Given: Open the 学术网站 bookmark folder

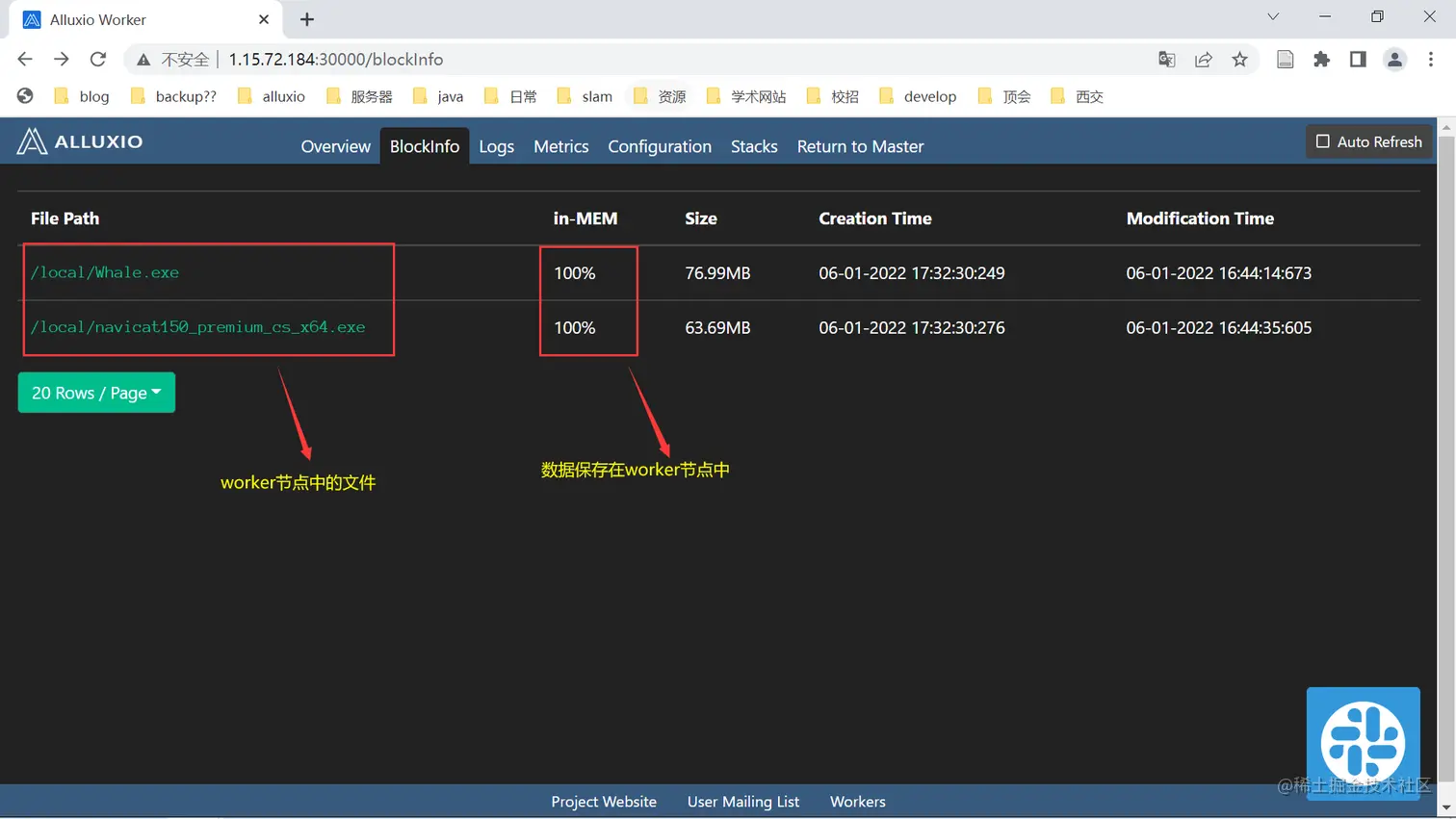Looking at the screenshot, I should click(x=746, y=96).
